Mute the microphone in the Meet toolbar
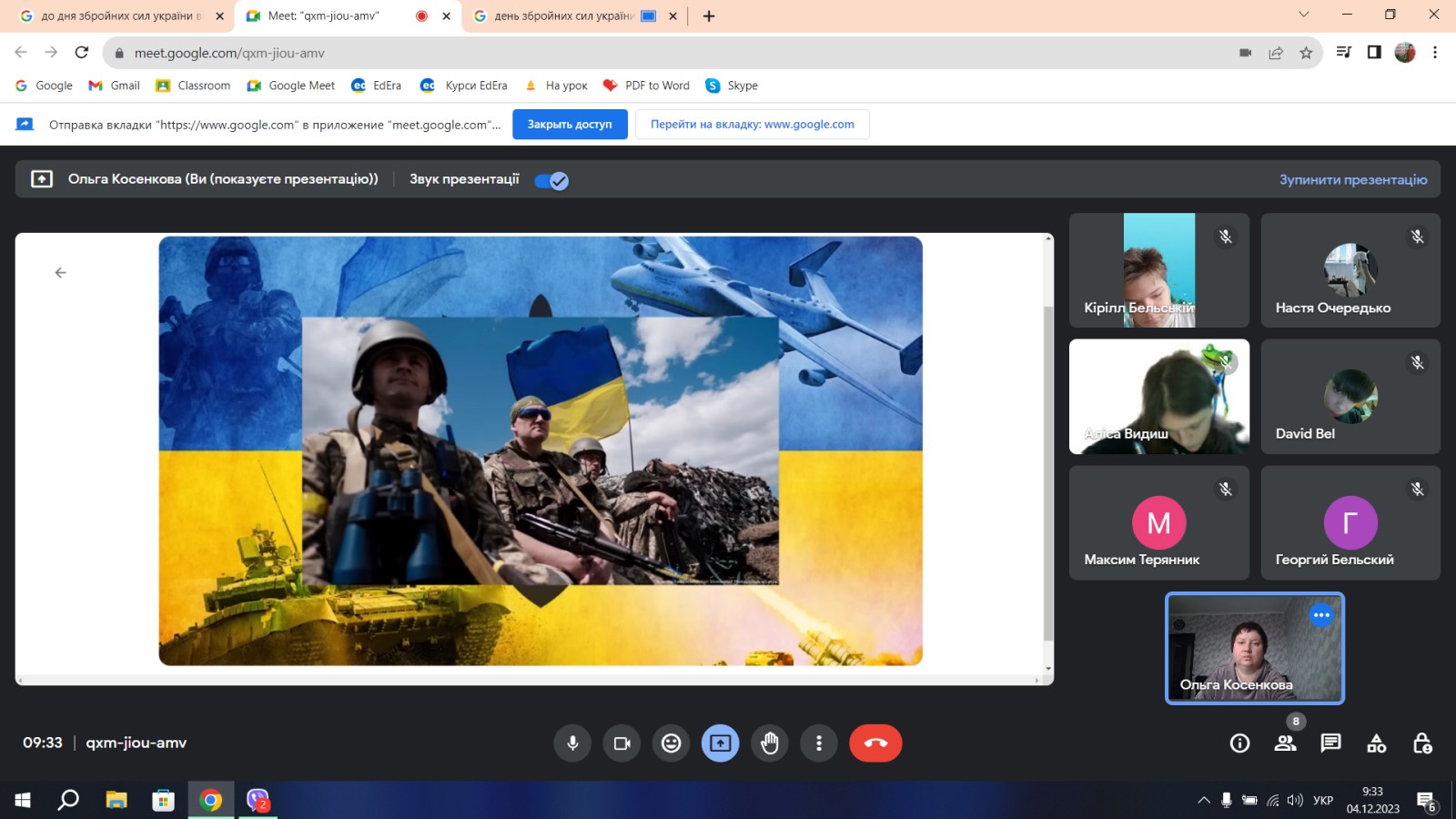Screen dimensions: 1456x819 click(x=572, y=743)
